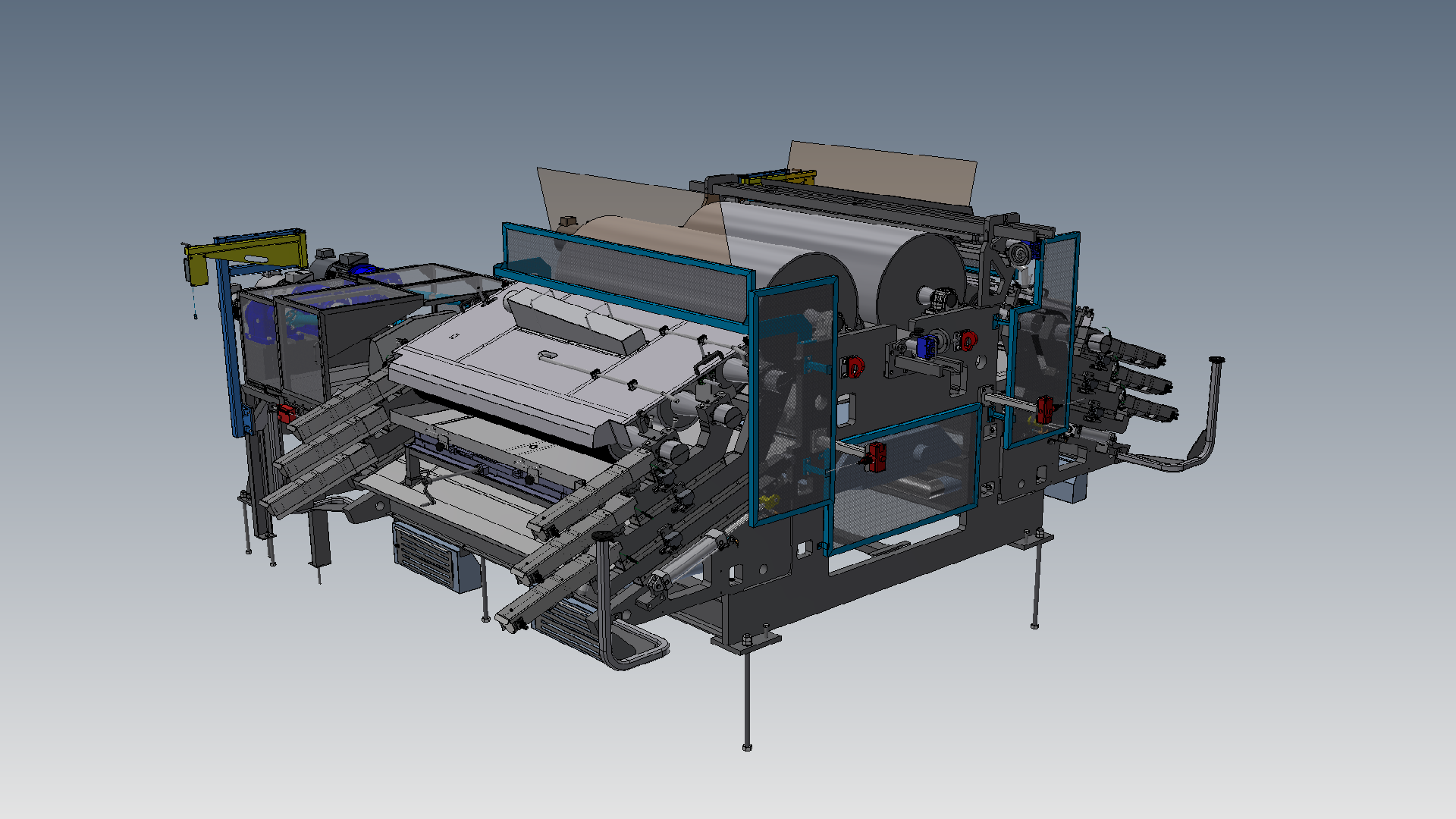Click the red clamp on right-side shaft
The height and width of the screenshot is (819, 1456).
(x=1044, y=409)
